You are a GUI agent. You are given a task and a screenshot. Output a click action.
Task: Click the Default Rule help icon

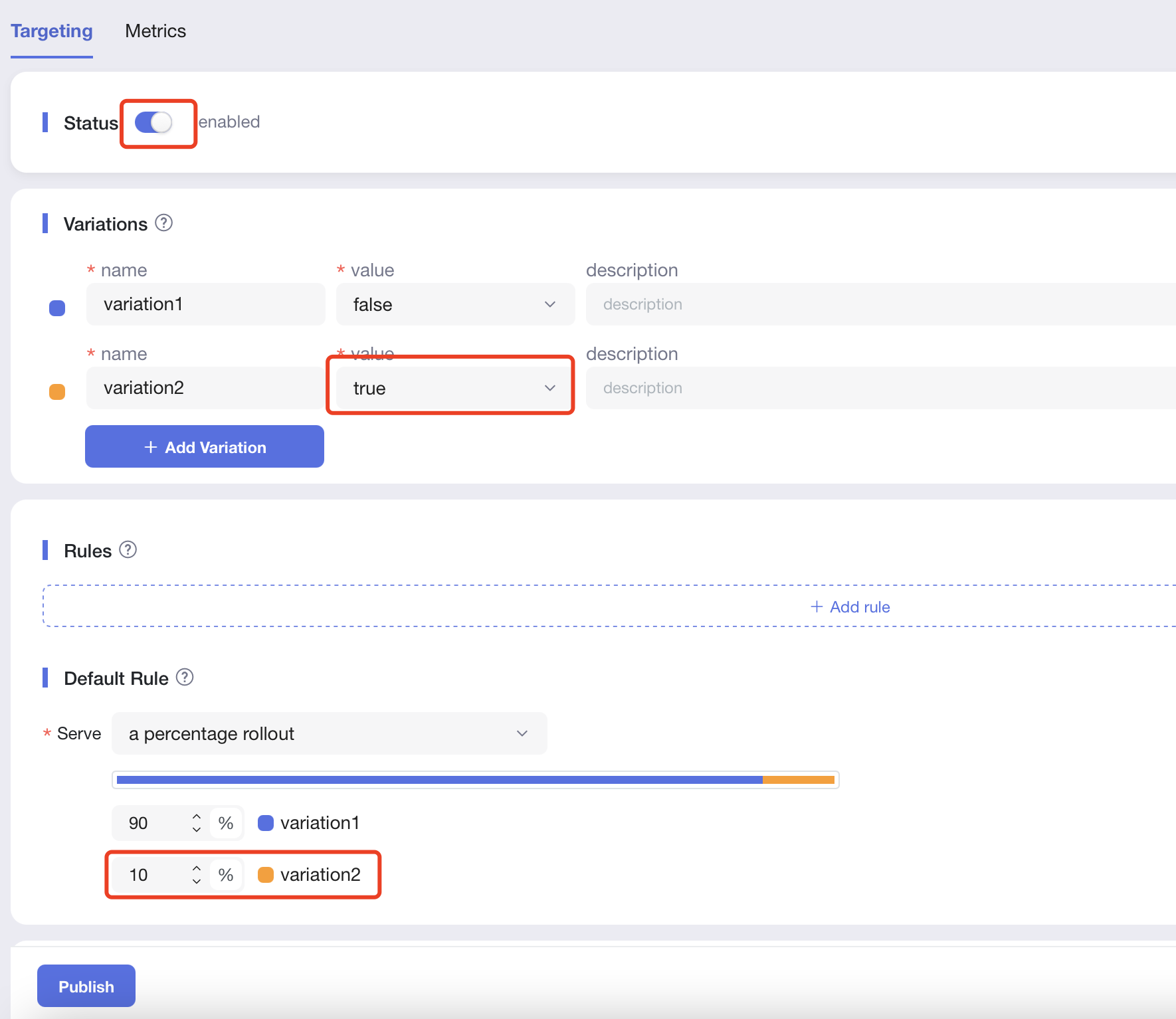pyautogui.click(x=185, y=678)
